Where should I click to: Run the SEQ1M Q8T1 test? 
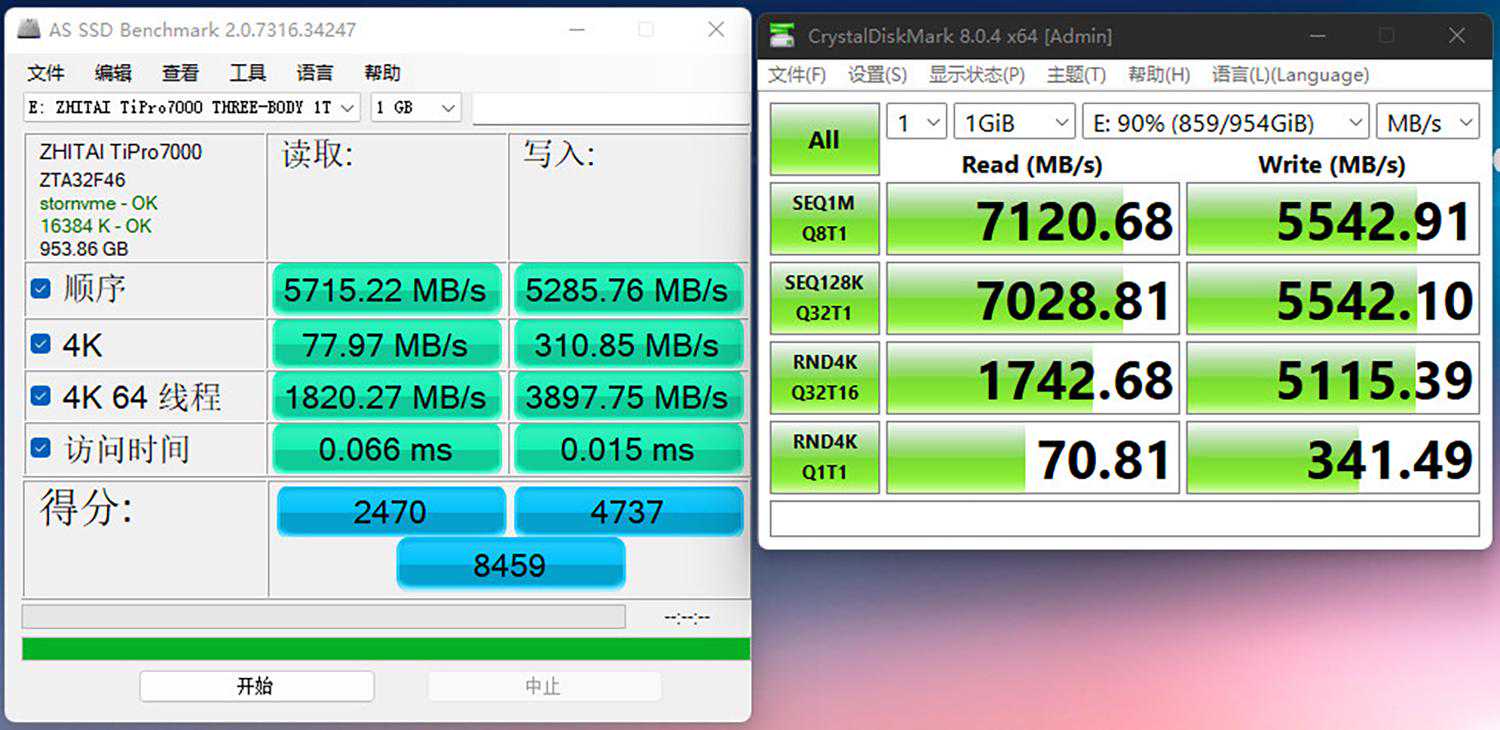pos(825,219)
